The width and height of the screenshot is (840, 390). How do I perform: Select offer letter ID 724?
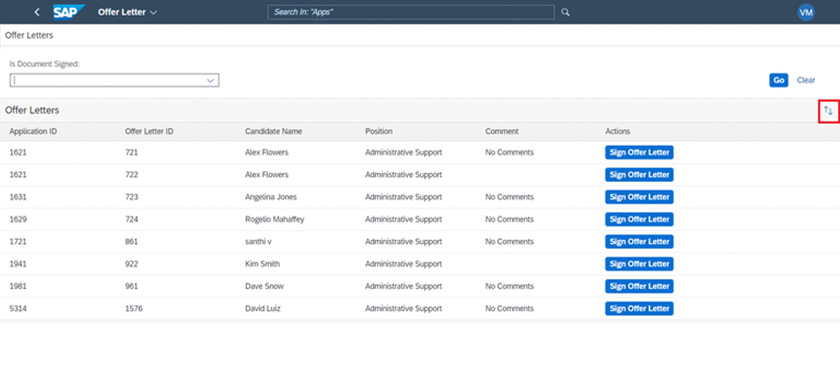(131, 220)
